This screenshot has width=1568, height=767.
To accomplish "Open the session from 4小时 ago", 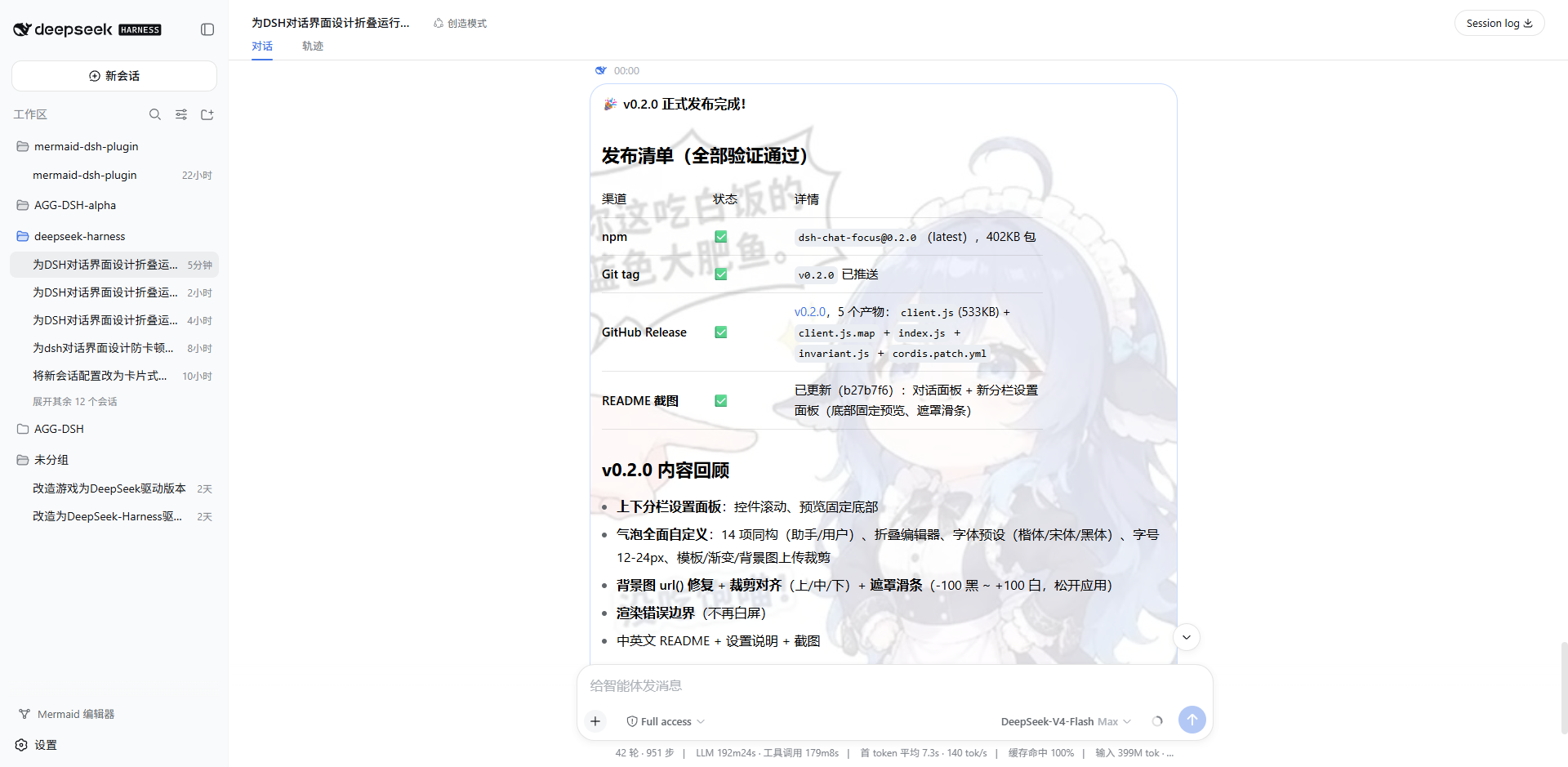I will pos(114,320).
